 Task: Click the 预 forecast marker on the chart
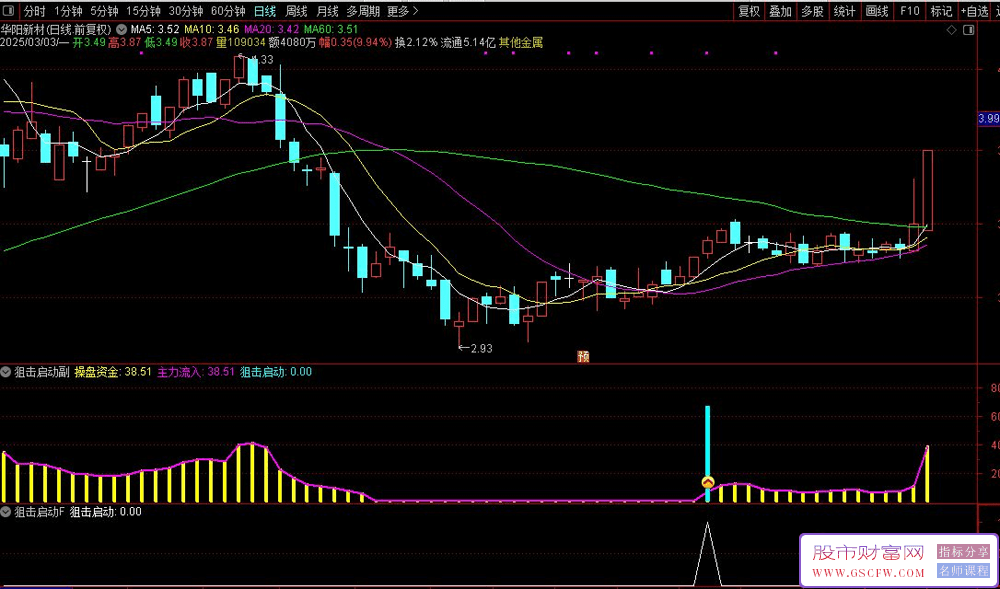583,356
